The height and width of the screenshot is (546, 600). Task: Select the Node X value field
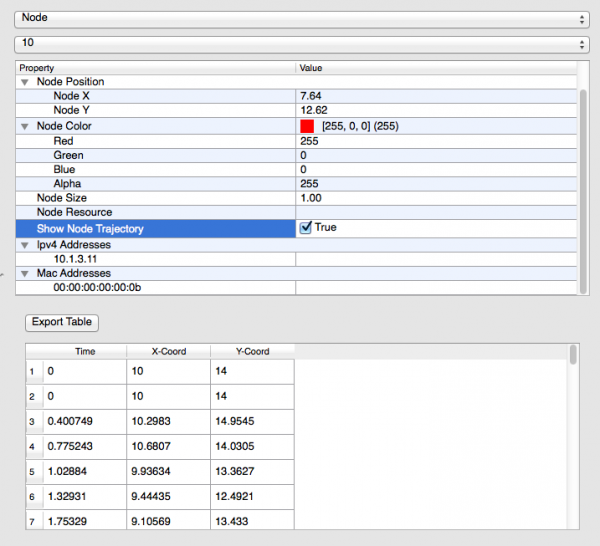[435, 96]
